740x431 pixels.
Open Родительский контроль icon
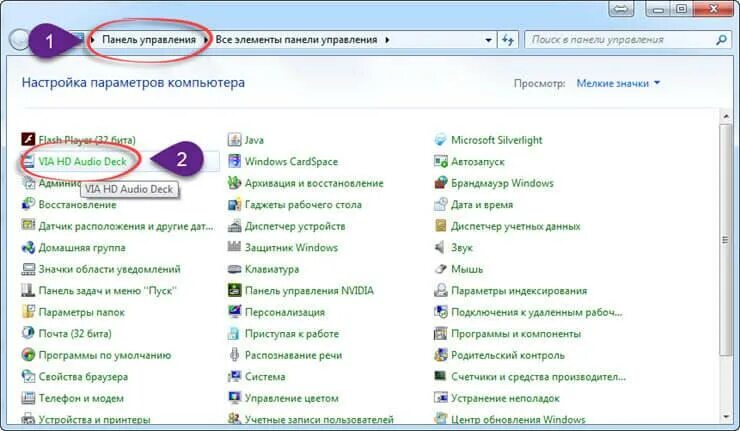point(440,355)
